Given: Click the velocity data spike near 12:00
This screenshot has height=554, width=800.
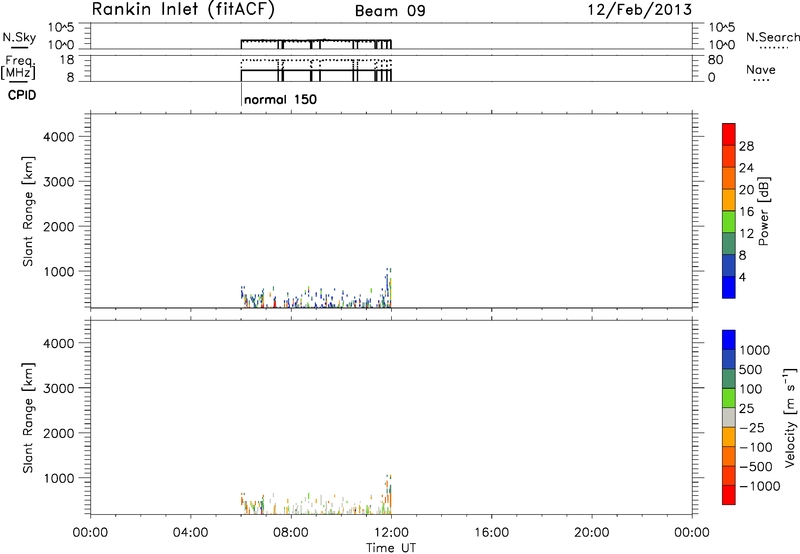Looking at the screenshot, I should [x=389, y=494].
